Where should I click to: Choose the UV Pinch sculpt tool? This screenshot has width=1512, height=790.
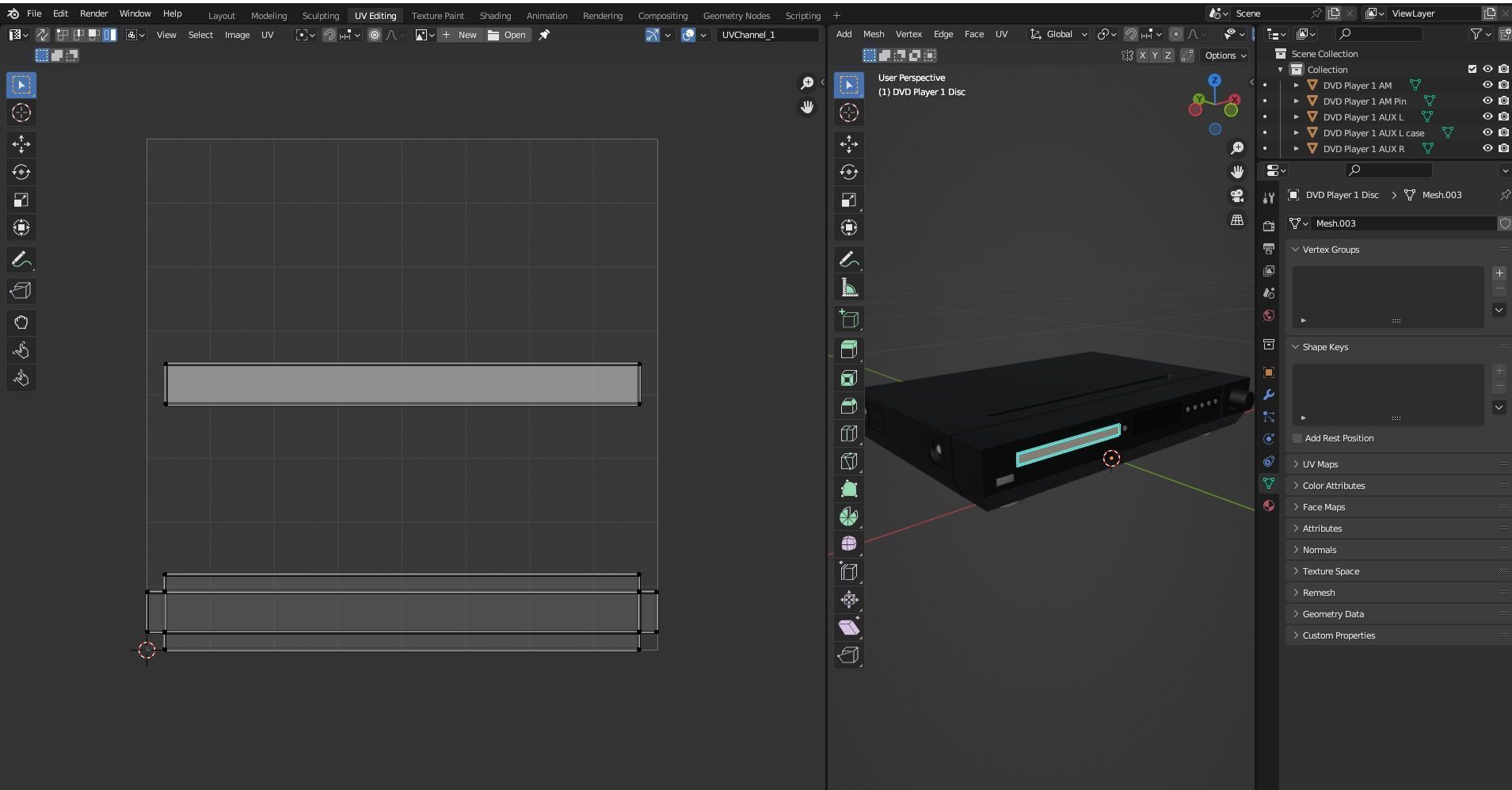pos(21,378)
